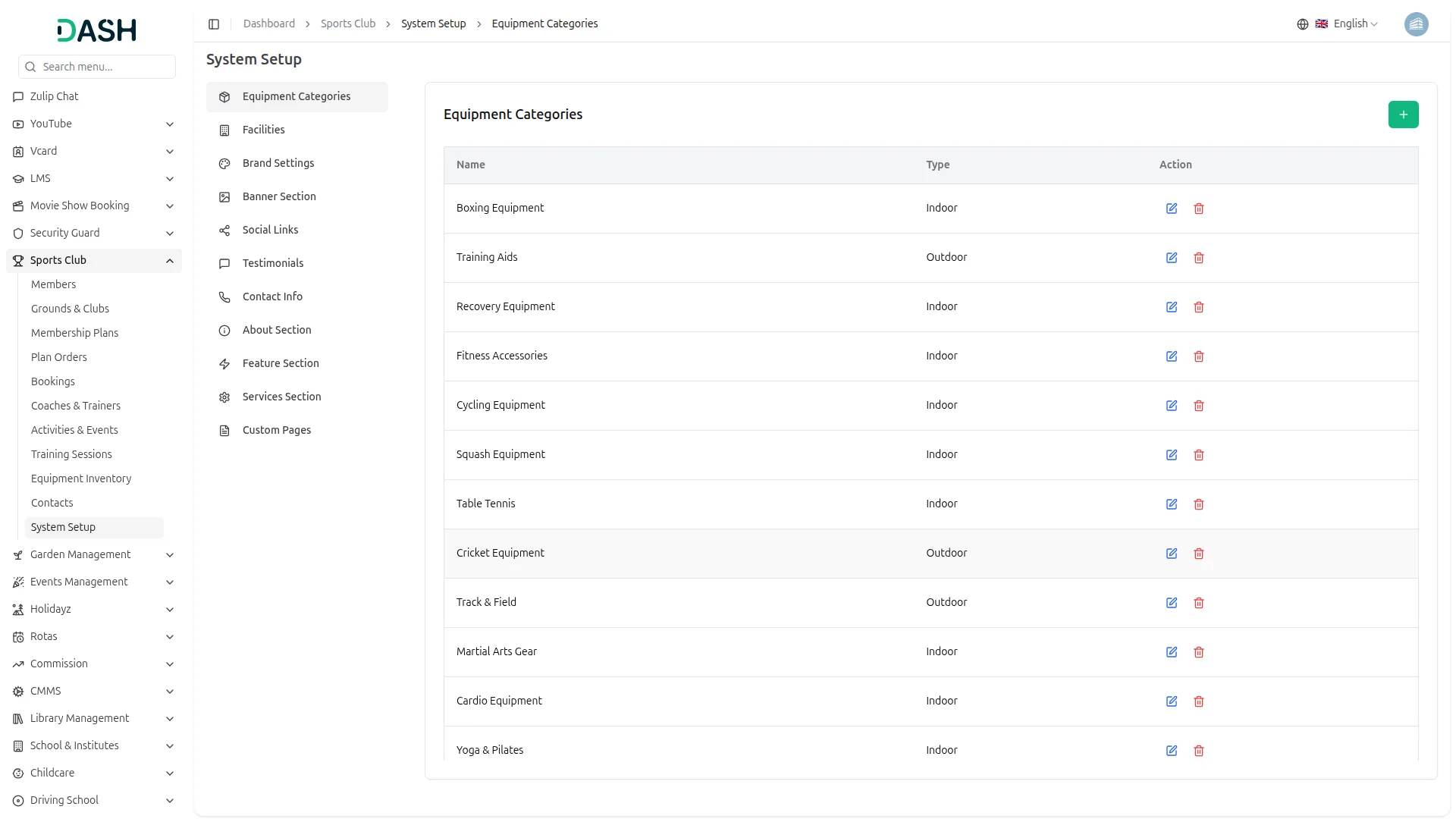Go to Equipment Inventory page
This screenshot has height=819, width=1456.
[81, 479]
